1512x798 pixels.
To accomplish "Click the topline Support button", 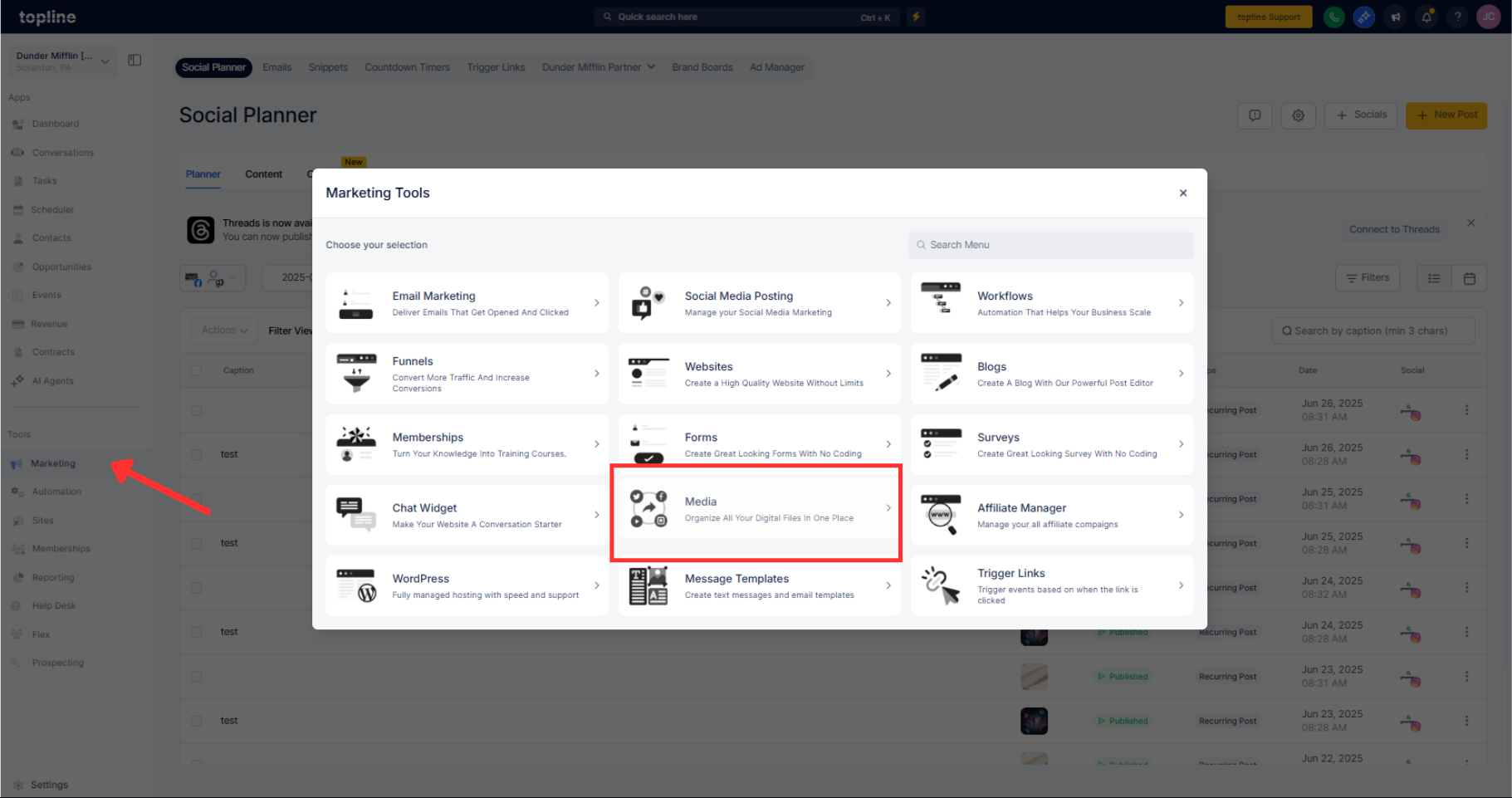I will [1269, 17].
